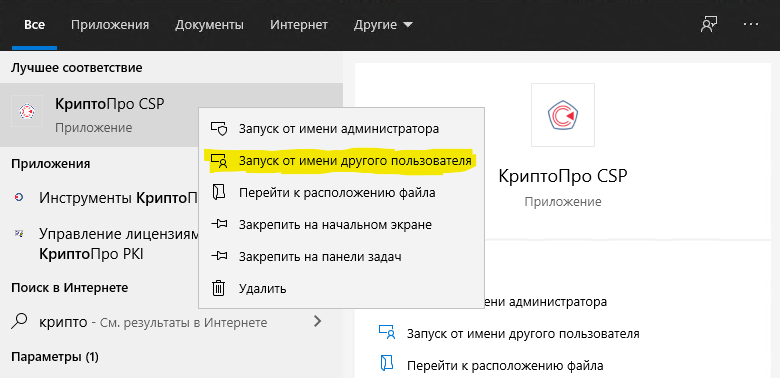Click КриптоПро CSP title in preview pane
780x378 pixels.
pos(563,176)
